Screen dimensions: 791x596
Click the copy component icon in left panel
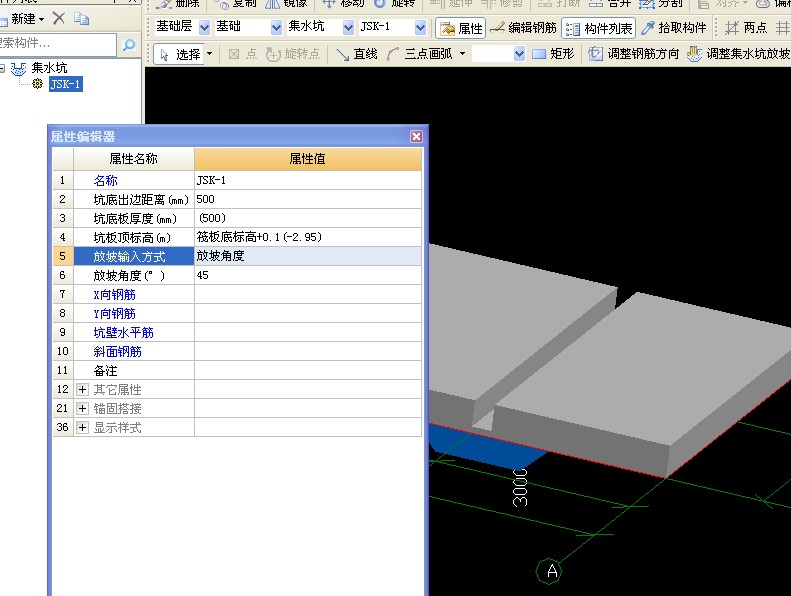tap(81, 19)
